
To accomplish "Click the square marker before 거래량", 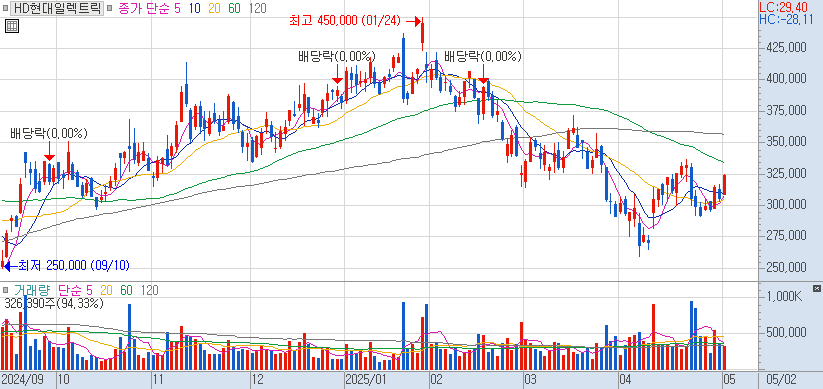I will coord(6,290).
